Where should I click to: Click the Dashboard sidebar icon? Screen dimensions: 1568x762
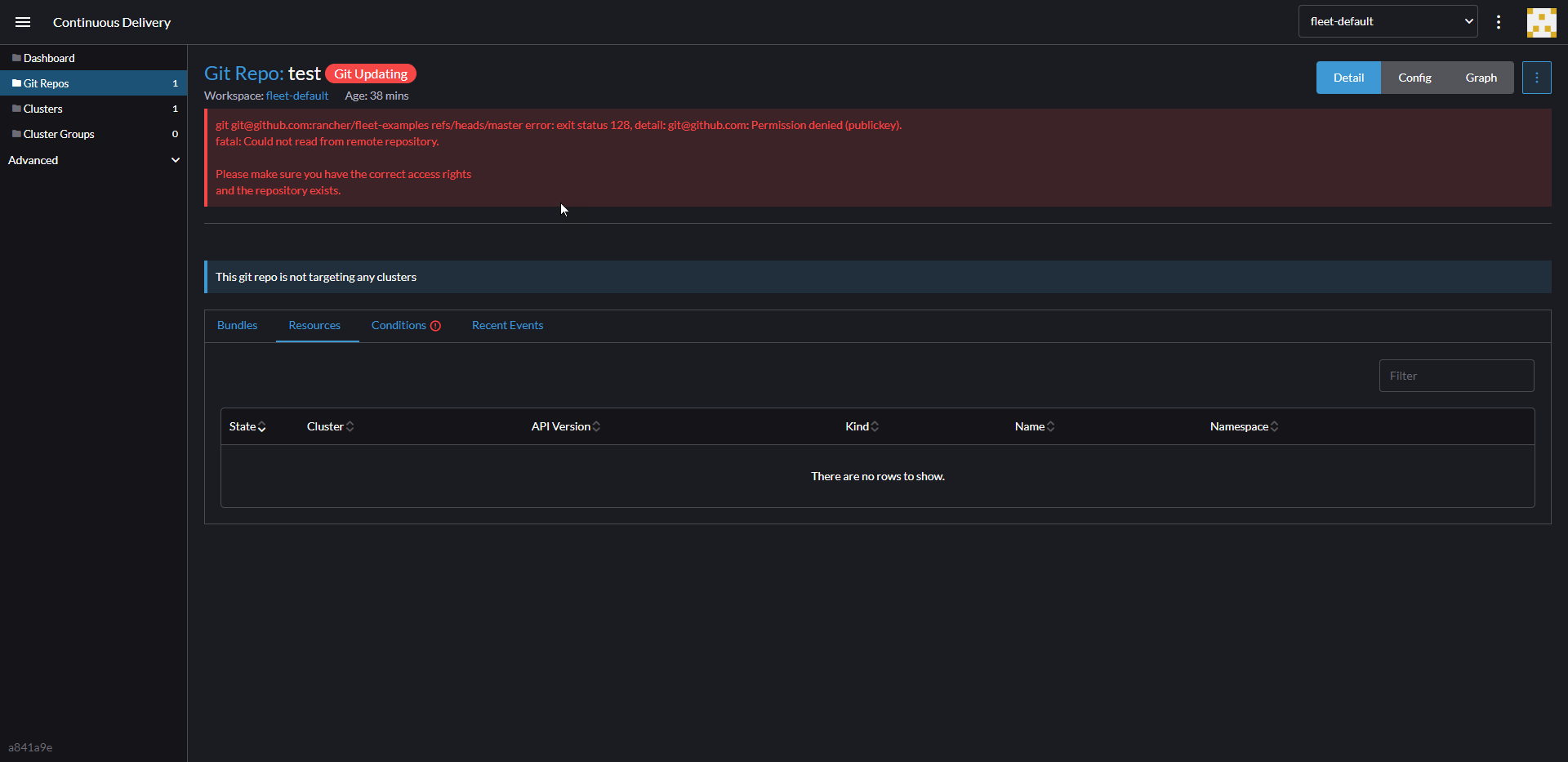[15, 57]
